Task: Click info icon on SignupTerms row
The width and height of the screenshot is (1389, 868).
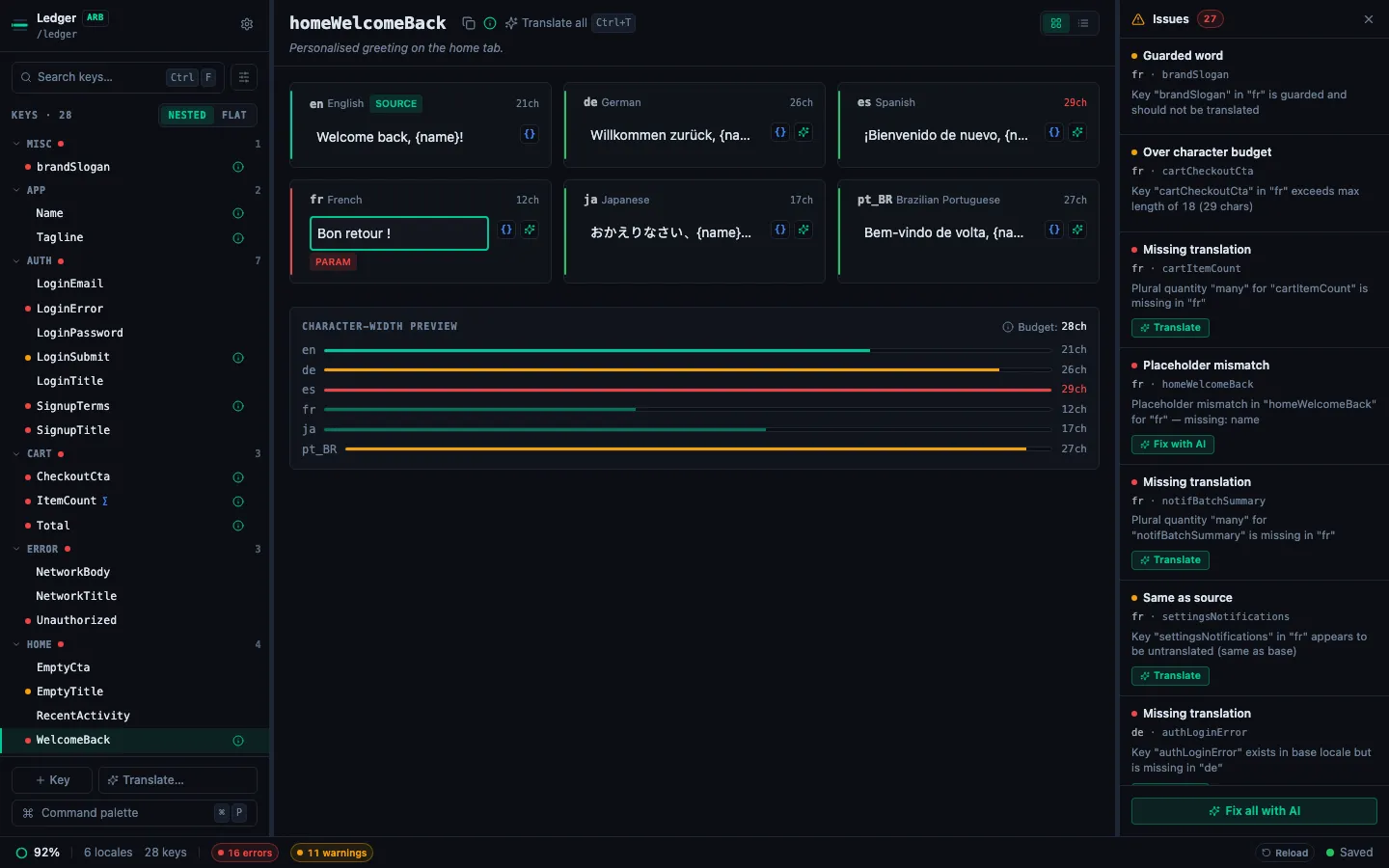Action: [238, 406]
